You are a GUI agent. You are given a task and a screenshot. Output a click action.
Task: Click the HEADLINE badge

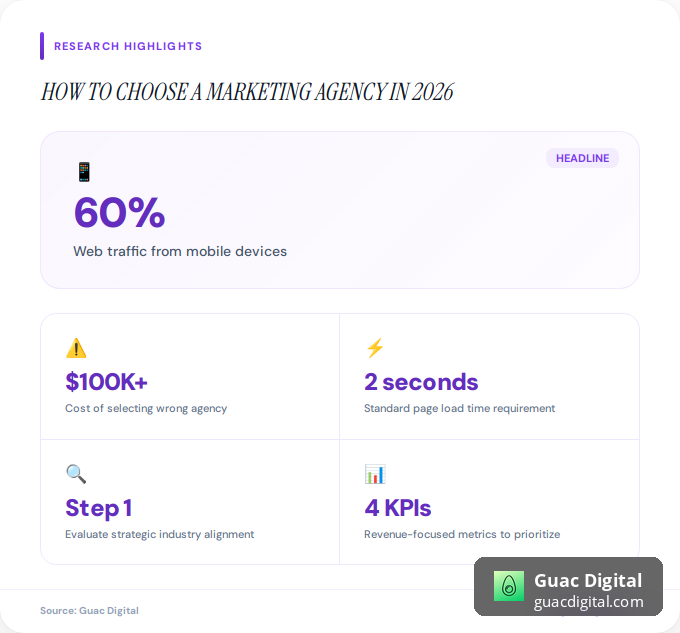[x=582, y=158]
